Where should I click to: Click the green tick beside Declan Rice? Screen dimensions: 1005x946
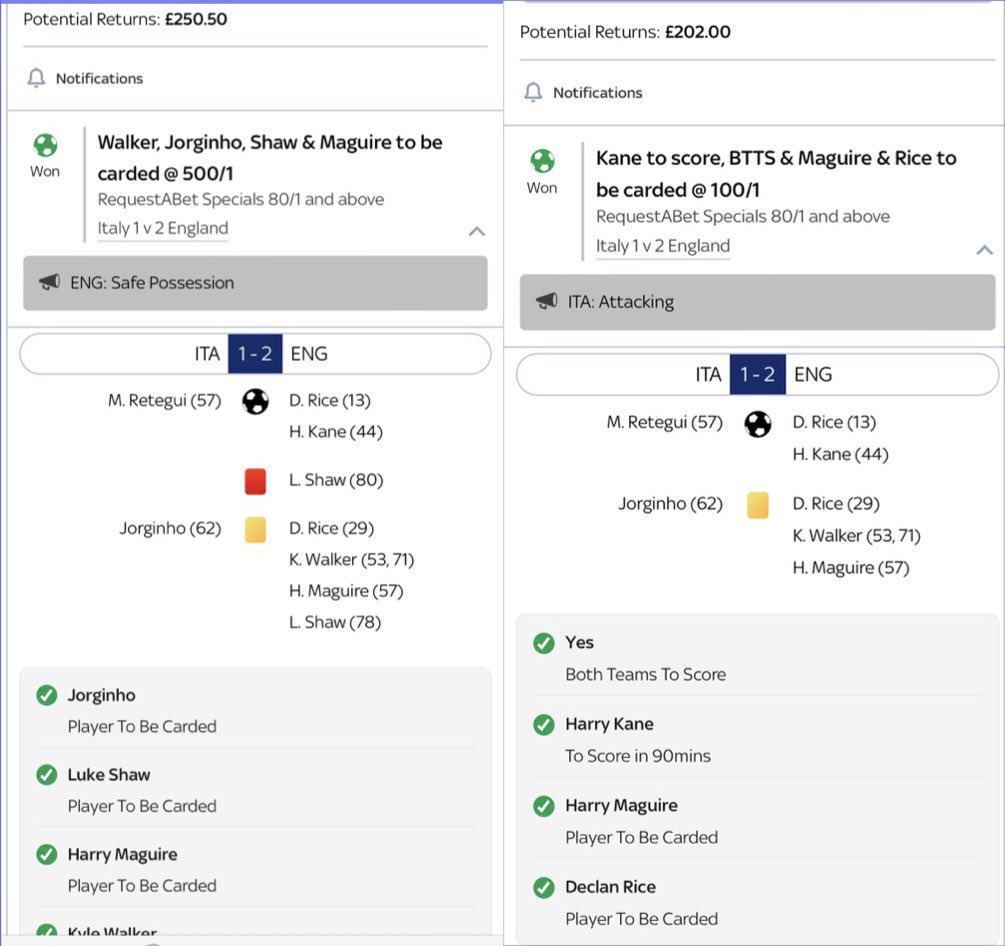pyautogui.click(x=544, y=887)
